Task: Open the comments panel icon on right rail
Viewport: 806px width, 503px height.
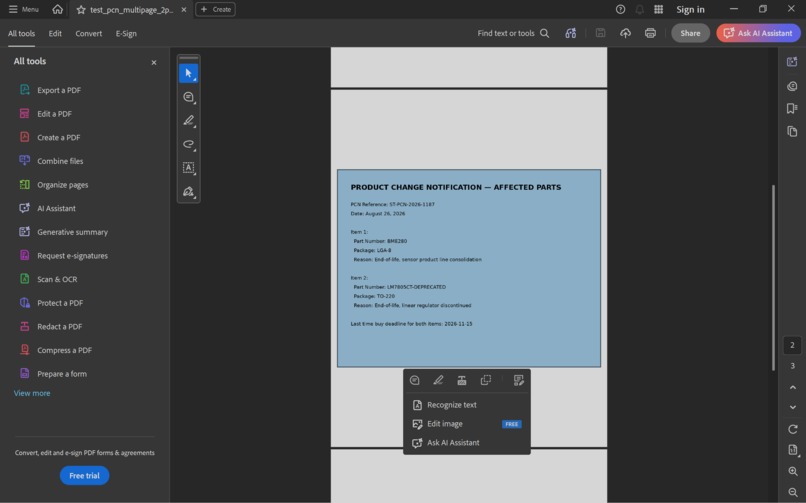Action: [792, 86]
